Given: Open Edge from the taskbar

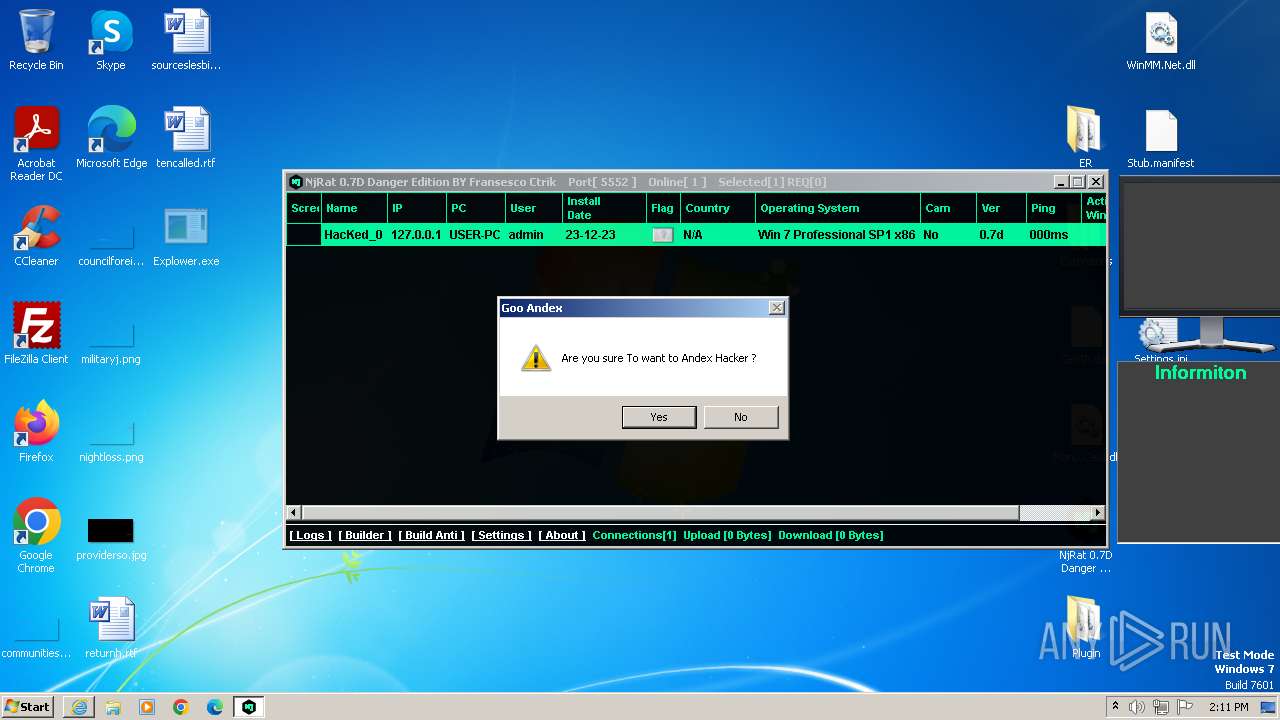Looking at the screenshot, I should 215,707.
